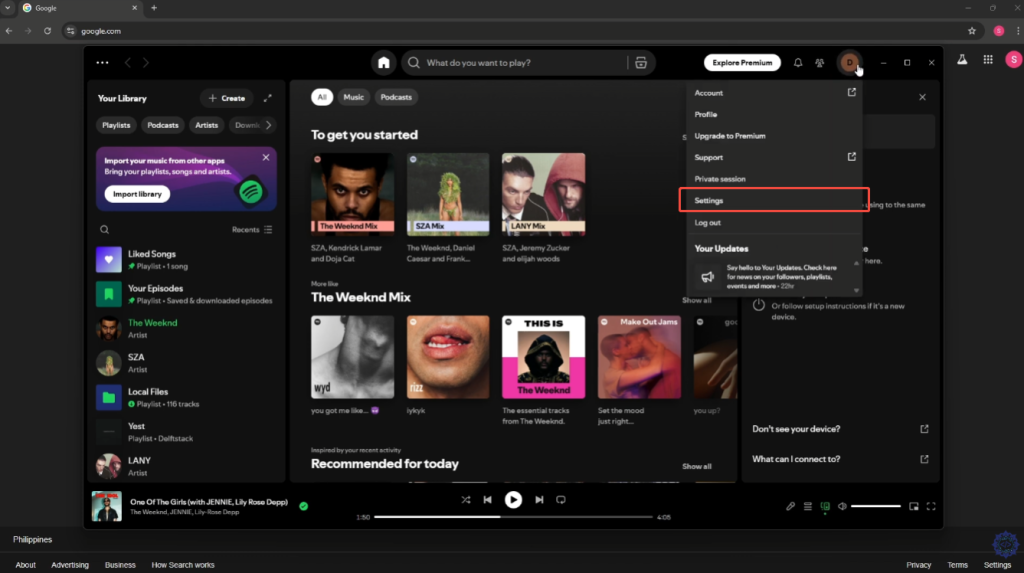Click Explore Premium button
The image size is (1024, 573).
[x=742, y=63]
